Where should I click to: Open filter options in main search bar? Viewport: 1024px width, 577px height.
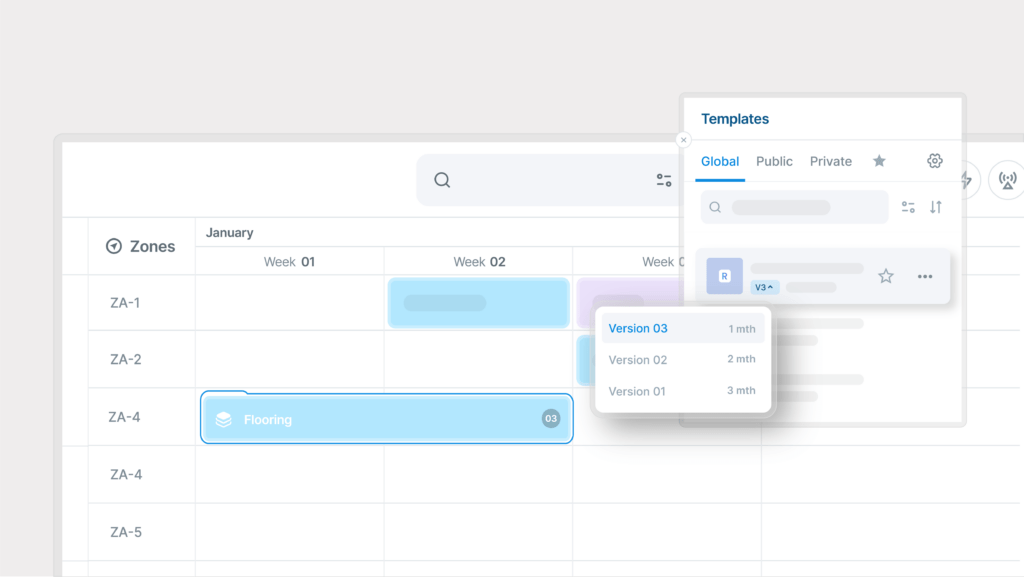coord(664,180)
